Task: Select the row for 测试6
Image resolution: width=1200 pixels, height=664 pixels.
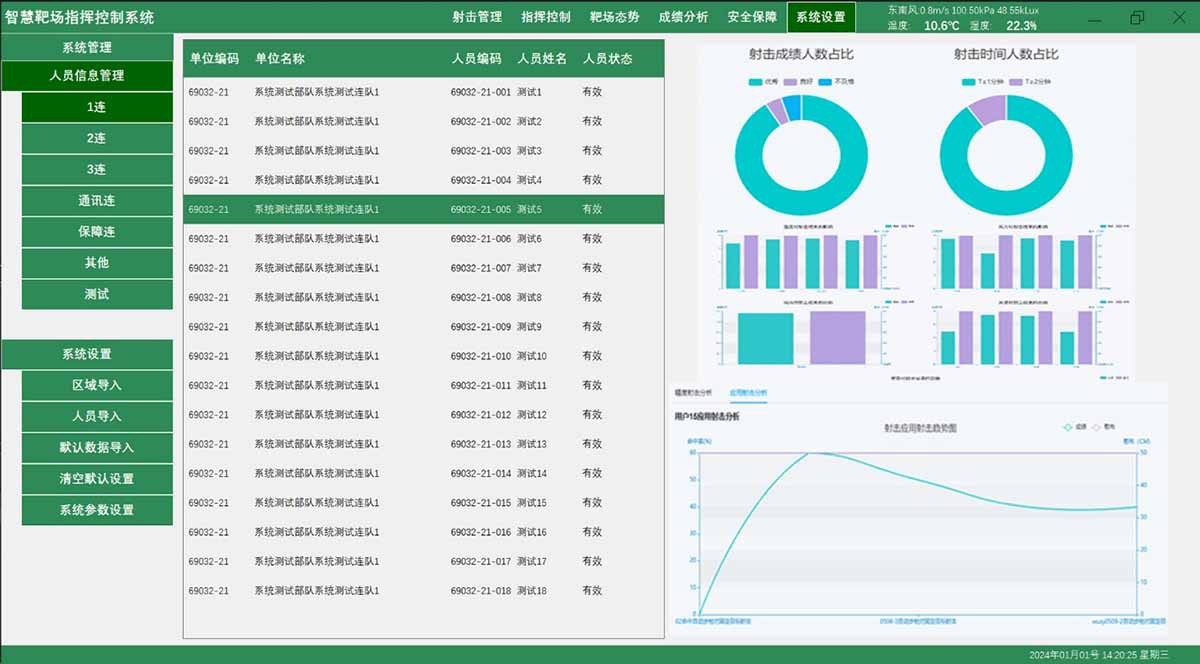Action: tap(424, 239)
